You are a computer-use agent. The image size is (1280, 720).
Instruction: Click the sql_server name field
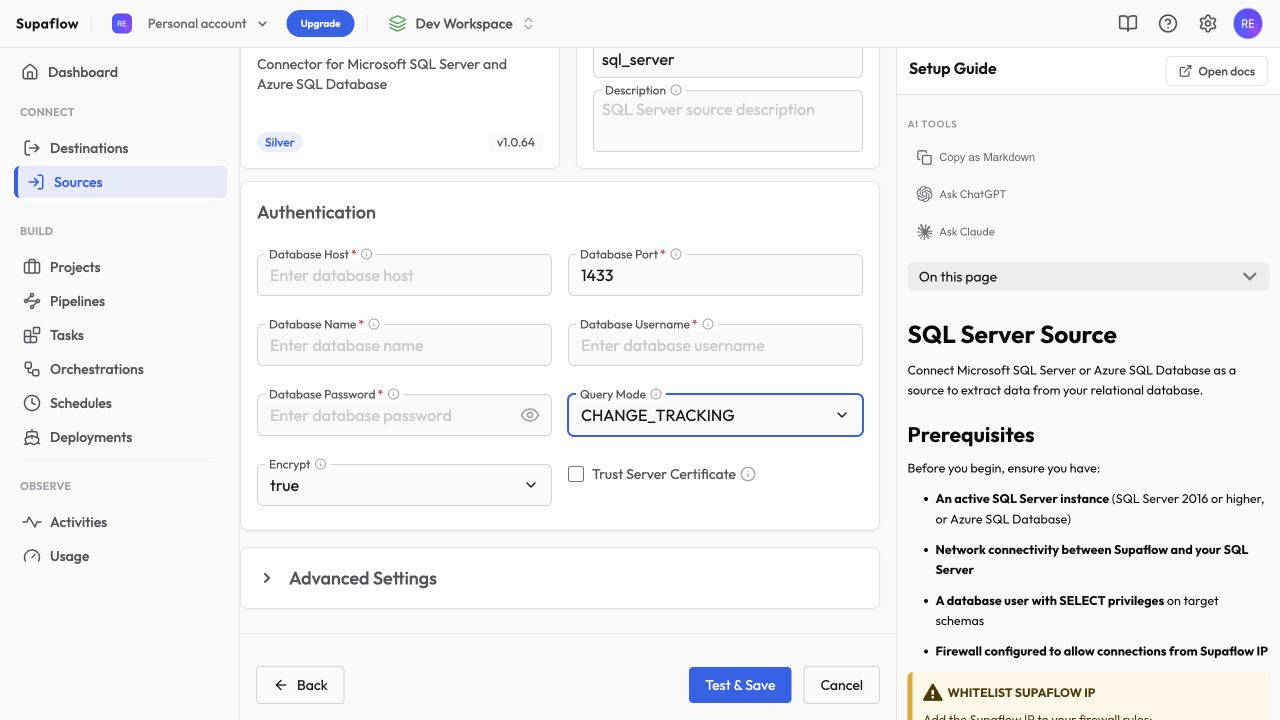pos(728,60)
